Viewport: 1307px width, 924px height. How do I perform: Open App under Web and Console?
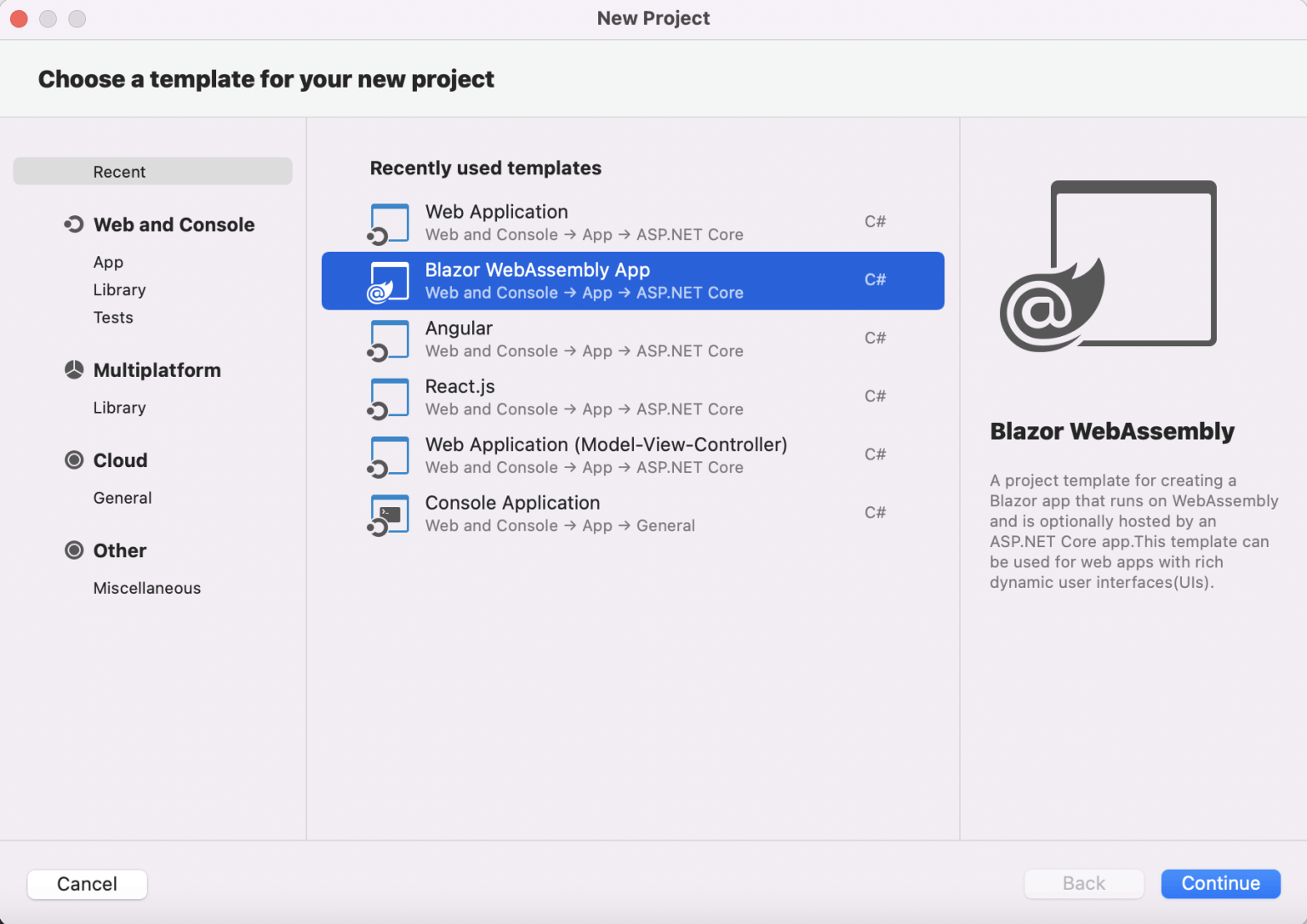pos(108,262)
